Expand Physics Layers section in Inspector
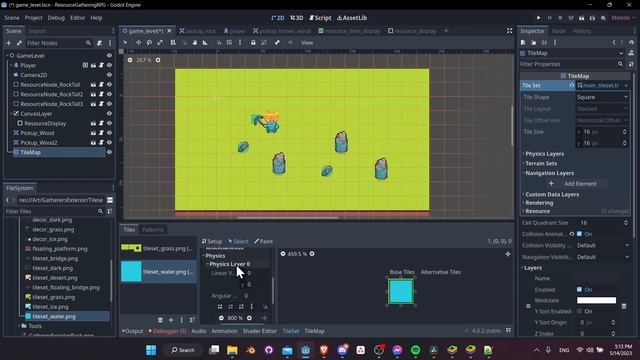The image size is (640, 360). (x=544, y=154)
